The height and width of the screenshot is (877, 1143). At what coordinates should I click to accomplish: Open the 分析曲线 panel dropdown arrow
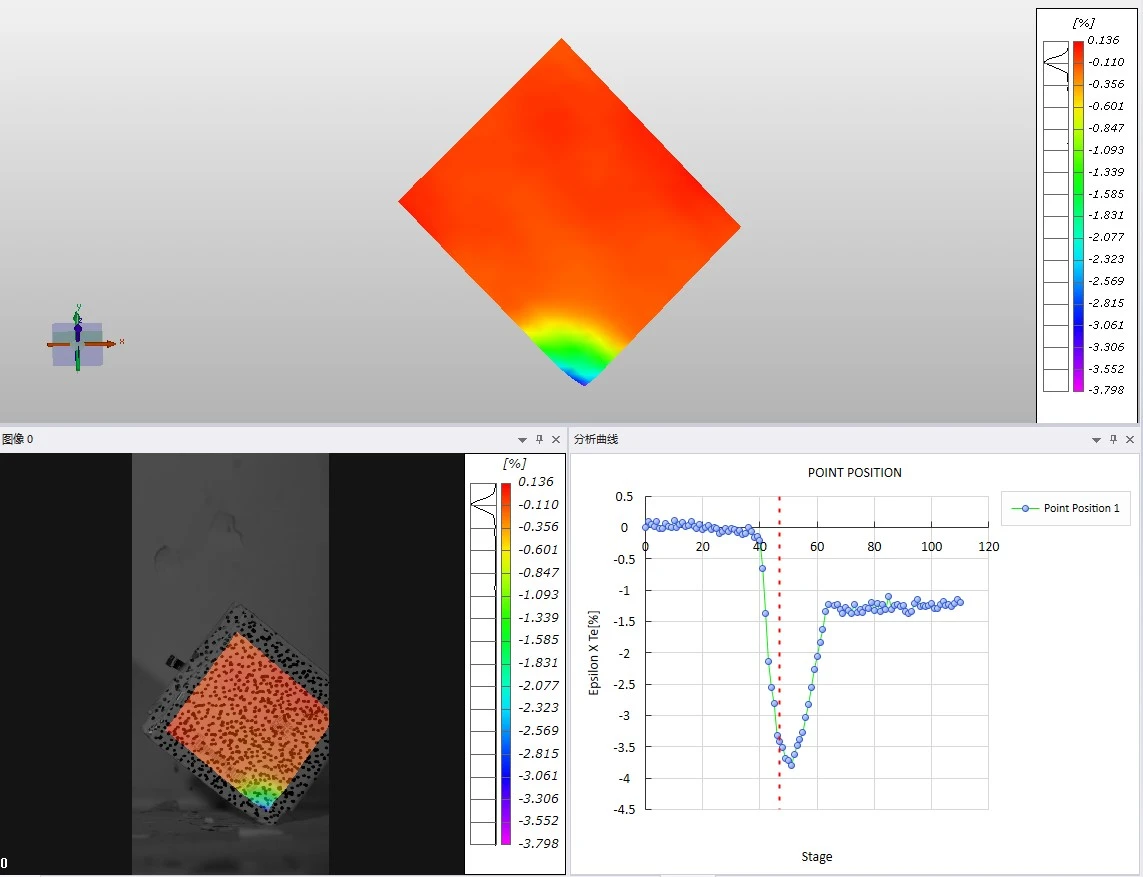[1096, 440]
